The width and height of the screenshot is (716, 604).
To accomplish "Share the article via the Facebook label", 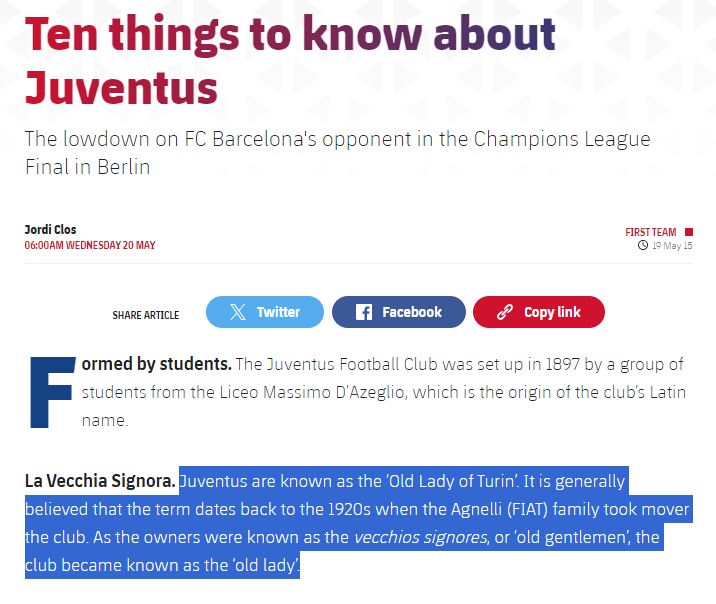I will 411,312.
